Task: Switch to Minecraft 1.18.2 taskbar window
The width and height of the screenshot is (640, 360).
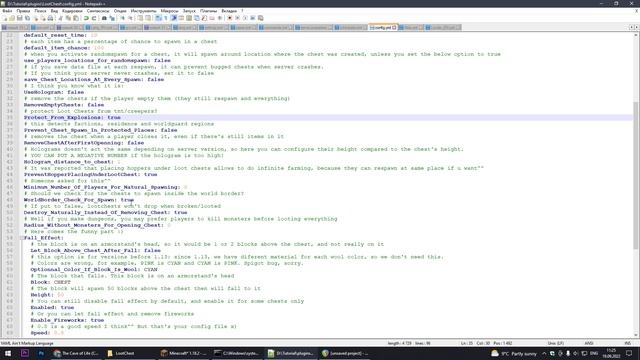Action: (184, 353)
